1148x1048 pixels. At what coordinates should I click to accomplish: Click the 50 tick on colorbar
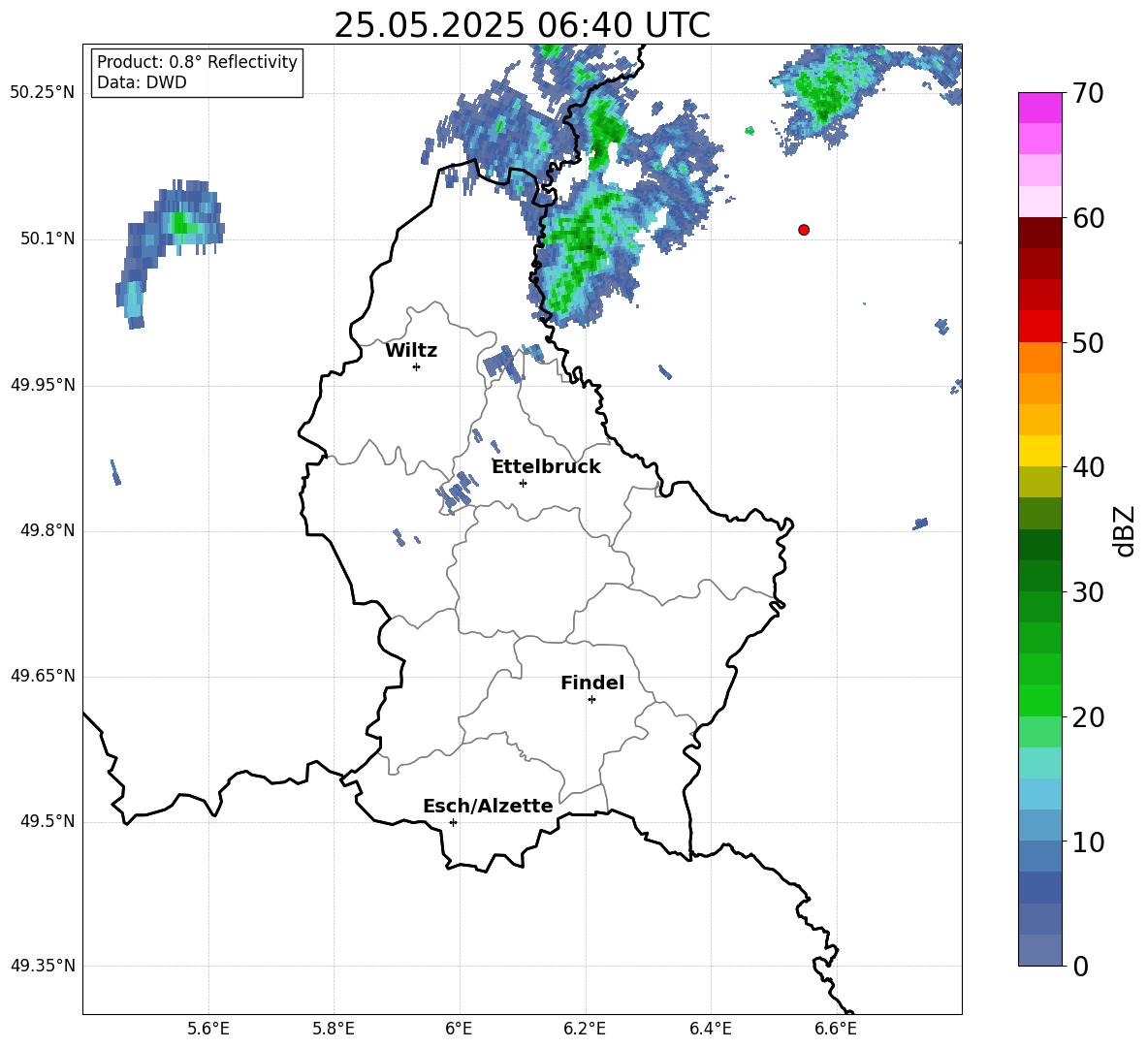click(x=1088, y=342)
